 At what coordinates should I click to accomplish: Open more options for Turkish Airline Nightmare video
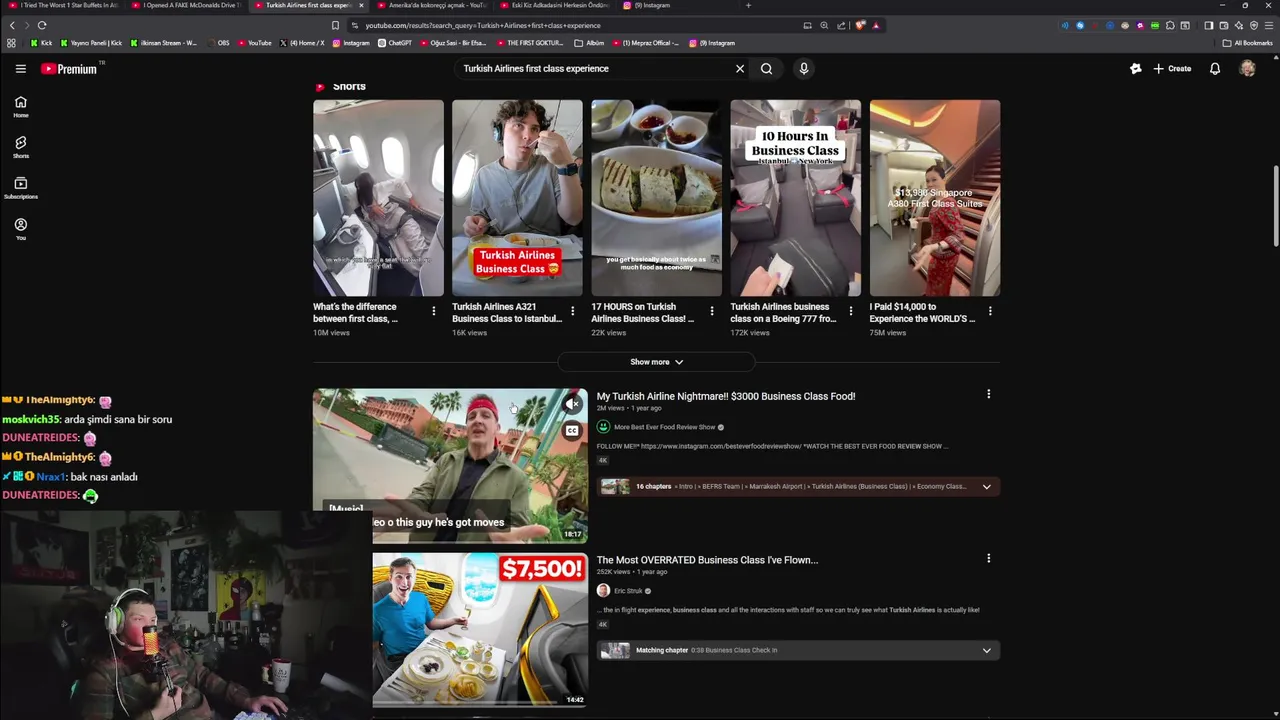click(x=988, y=394)
